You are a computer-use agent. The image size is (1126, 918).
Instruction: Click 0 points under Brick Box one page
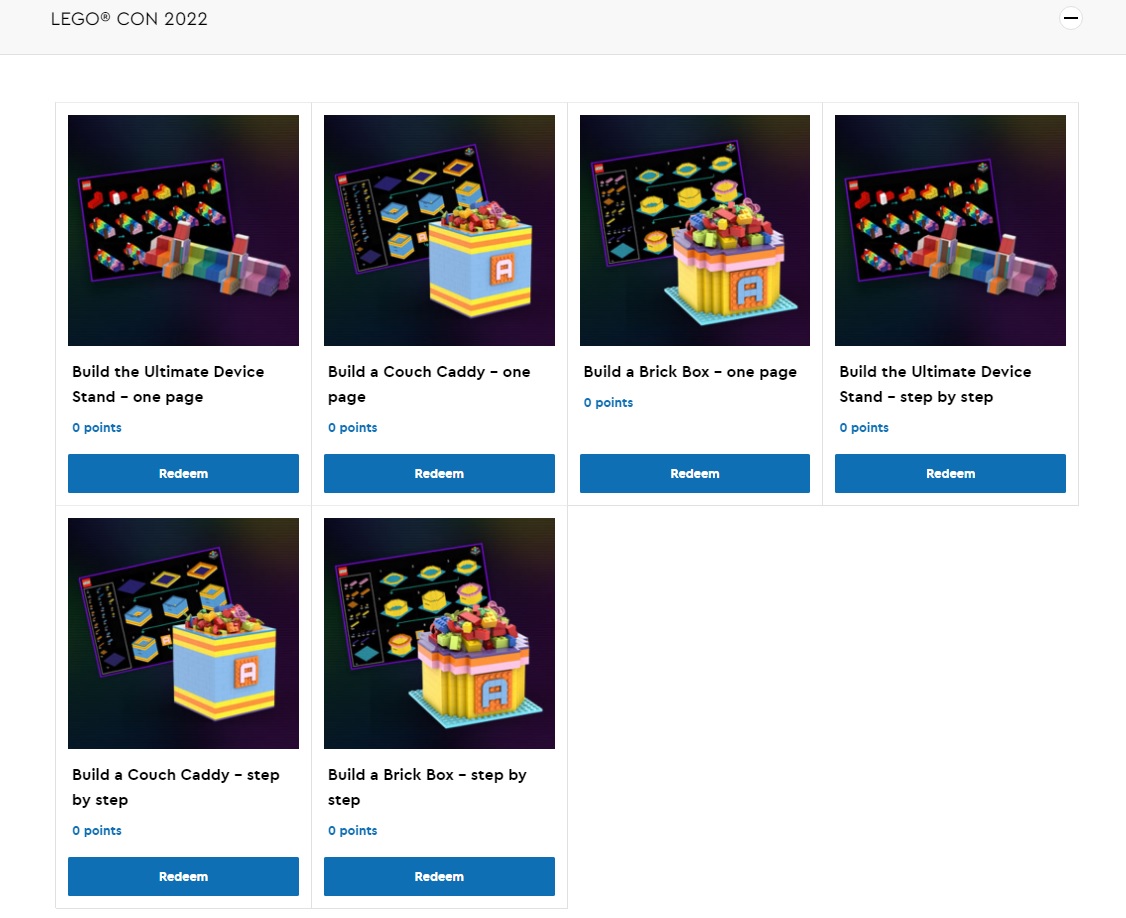tap(608, 402)
